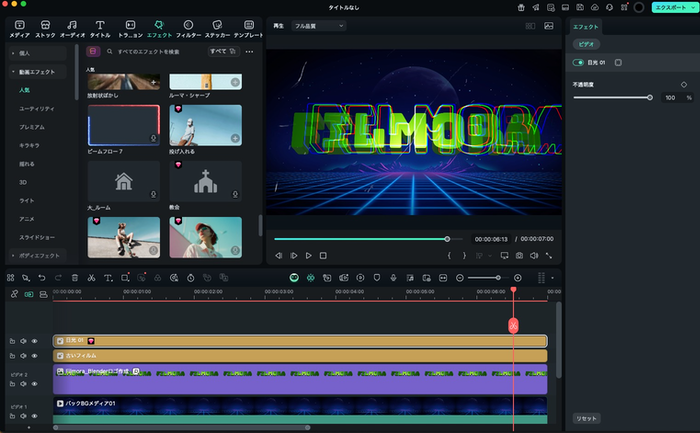Click the 不透明度 opacity slider handle
Viewport: 700px width, 433px height.
[x=650, y=97]
